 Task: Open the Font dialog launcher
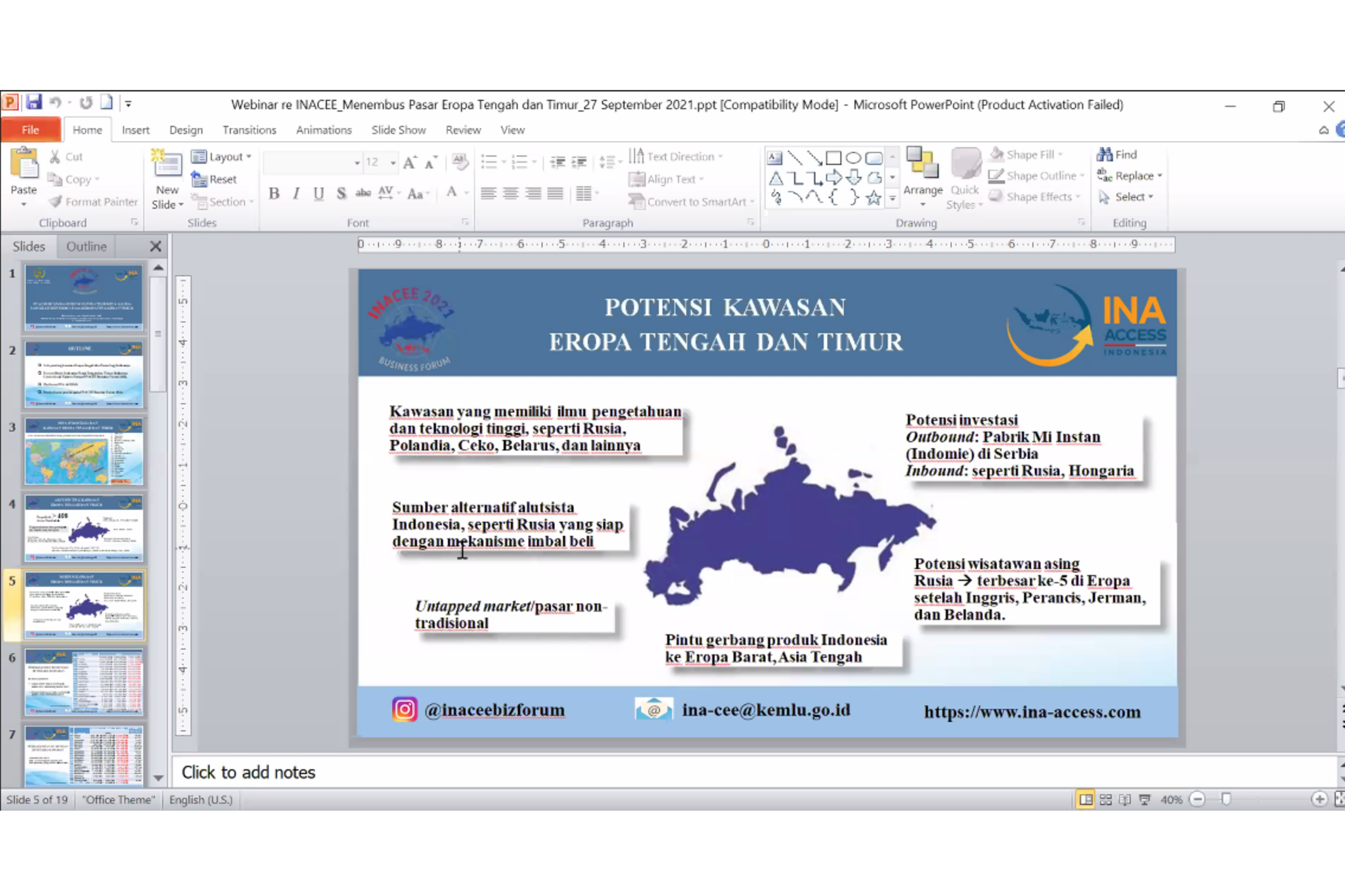click(464, 223)
